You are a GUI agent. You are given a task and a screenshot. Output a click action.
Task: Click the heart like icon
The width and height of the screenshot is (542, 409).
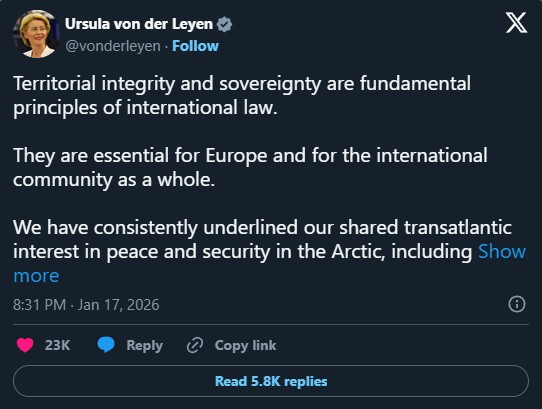(x=25, y=345)
